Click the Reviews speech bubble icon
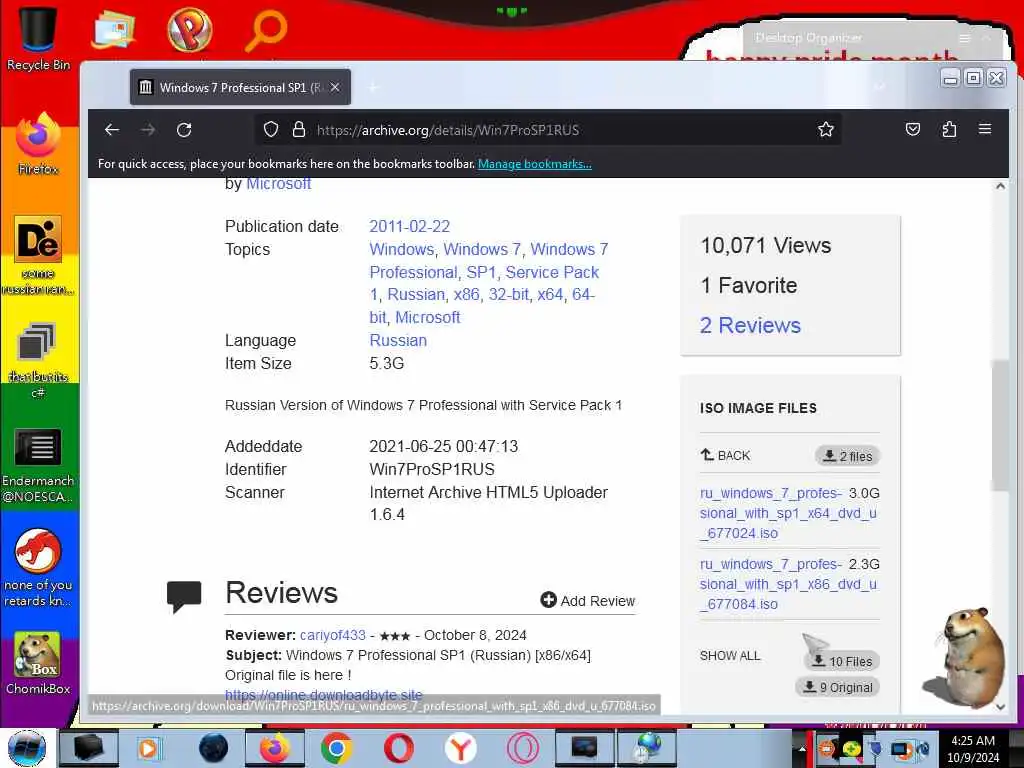The image size is (1024, 768). click(184, 596)
